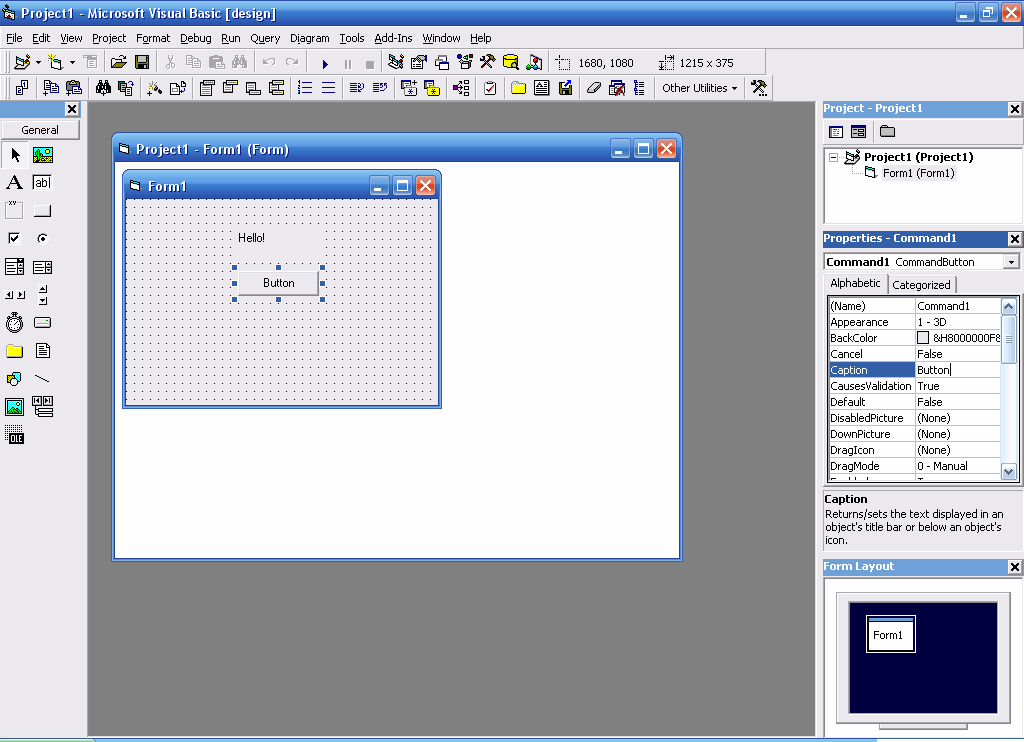Screen dimensions: 1024x742
Task: Select the Image tool
Action: pyautogui.click(x=14, y=407)
